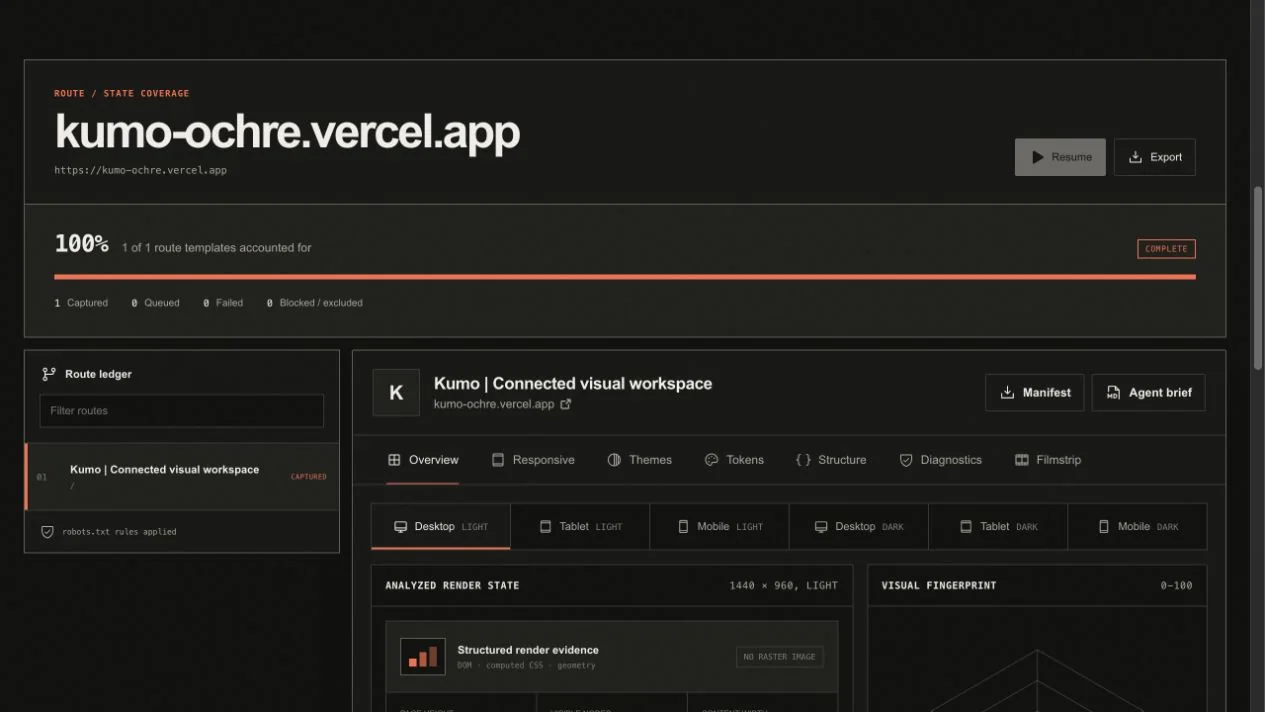Select Tablet LIGHT viewport
This screenshot has height=712, width=1265.
[580, 526]
